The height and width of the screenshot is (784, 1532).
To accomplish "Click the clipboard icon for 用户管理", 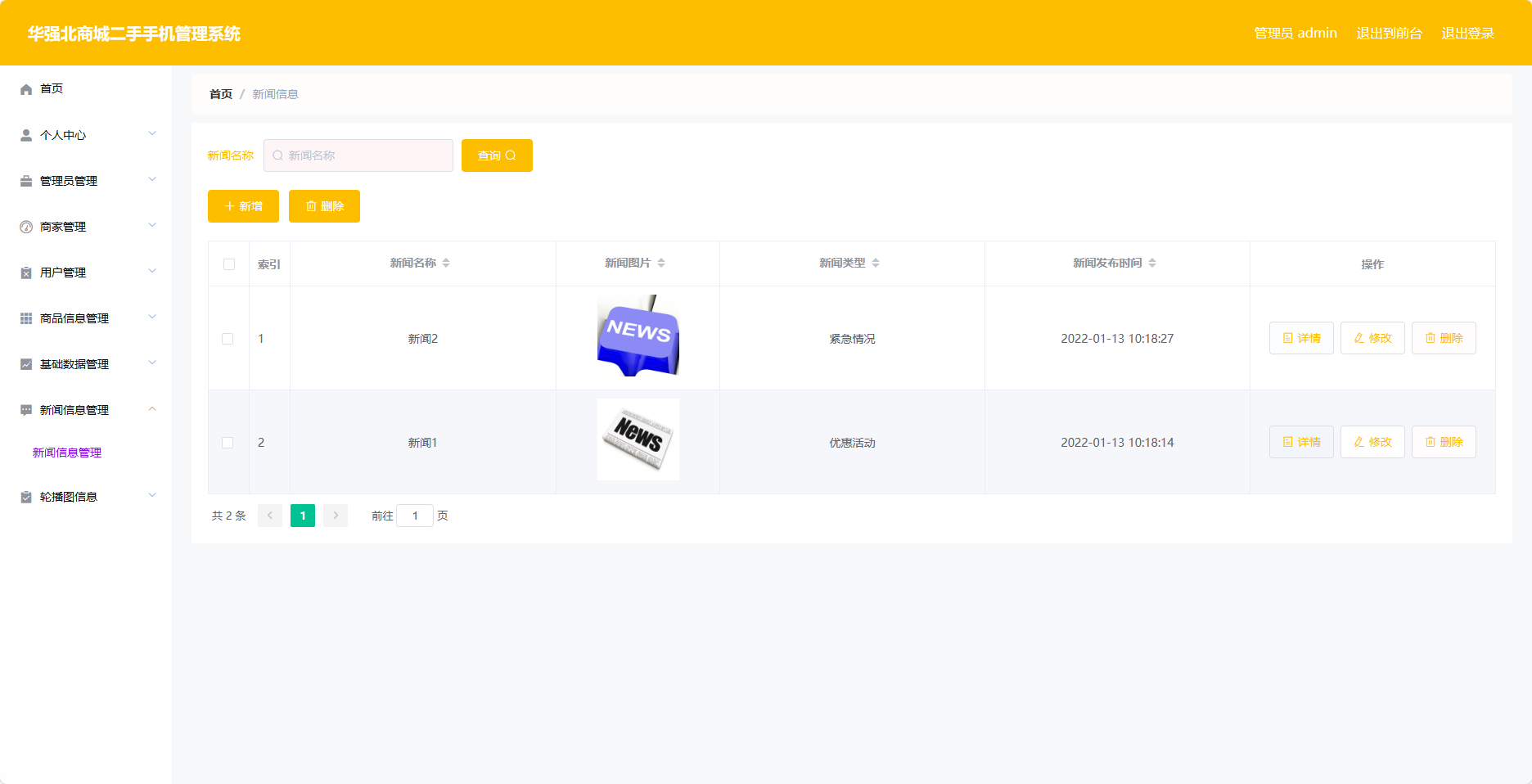I will (x=26, y=273).
